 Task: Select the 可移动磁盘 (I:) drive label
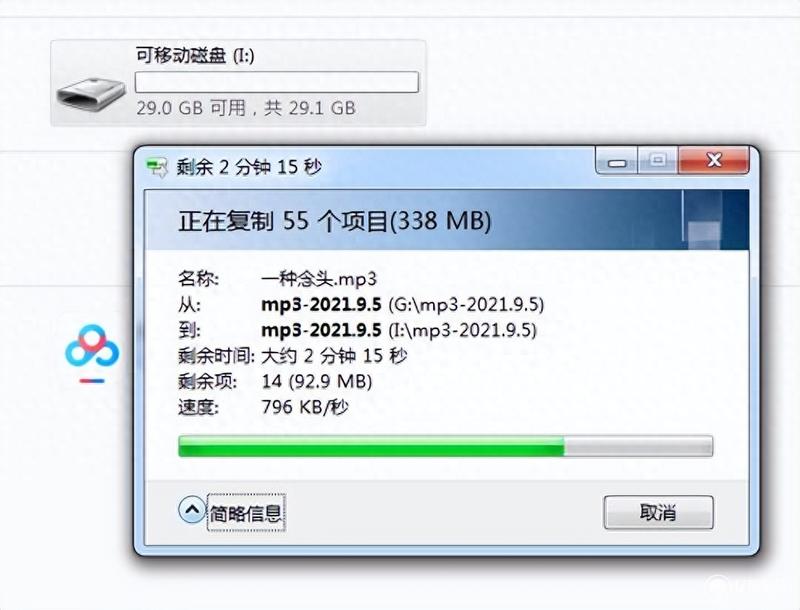point(195,55)
